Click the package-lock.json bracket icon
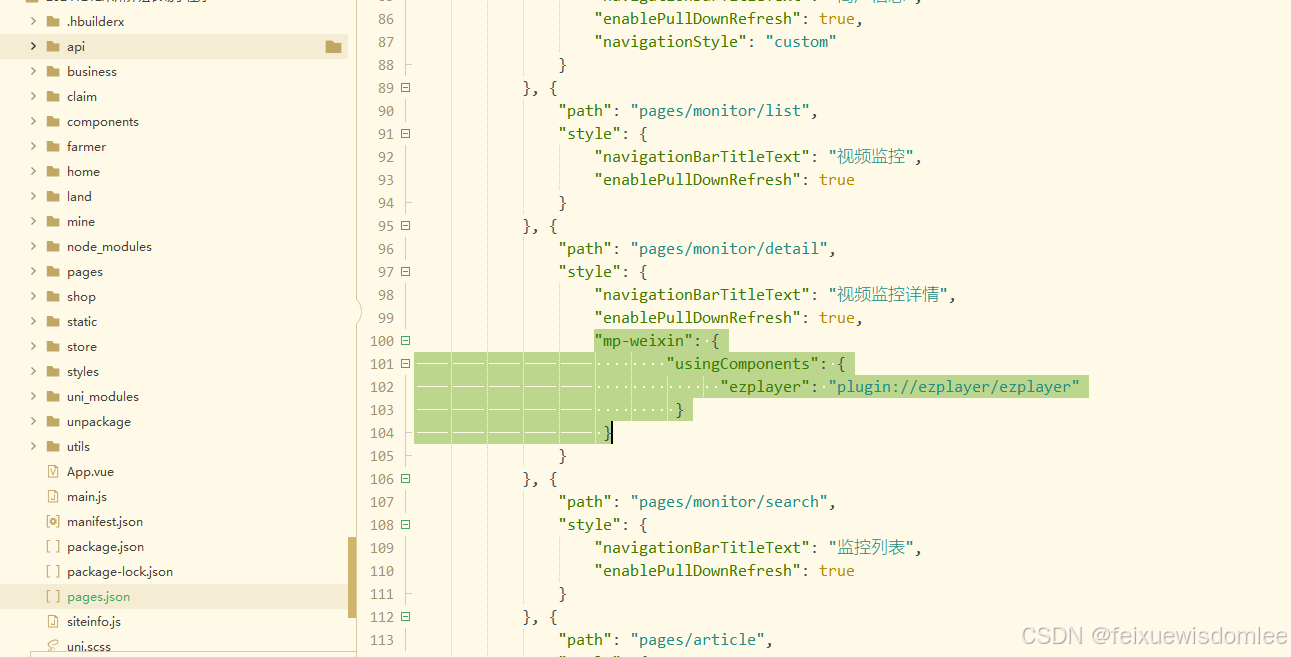This screenshot has height=657, width=1291. coord(53,571)
